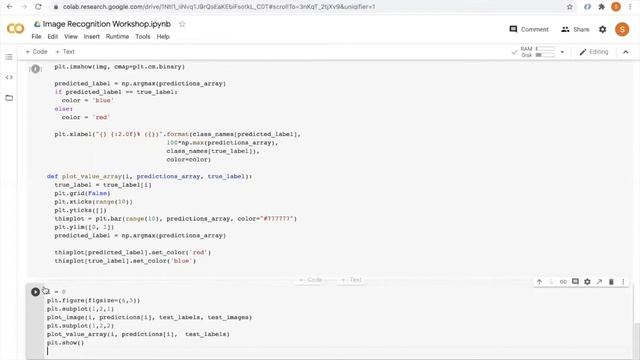Insert a text cell between cells
This screenshot has height=360, width=640.
(x=351, y=280)
